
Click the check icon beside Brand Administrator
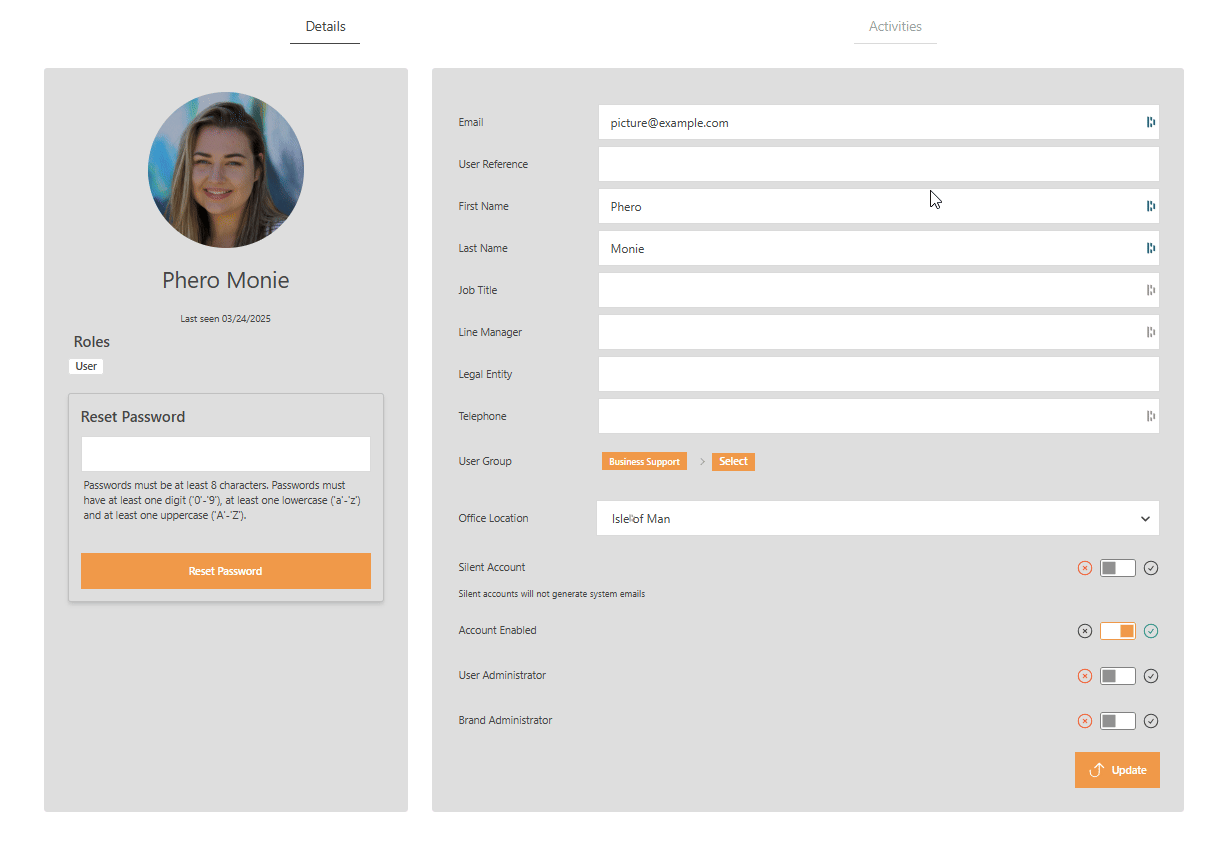(x=1150, y=720)
